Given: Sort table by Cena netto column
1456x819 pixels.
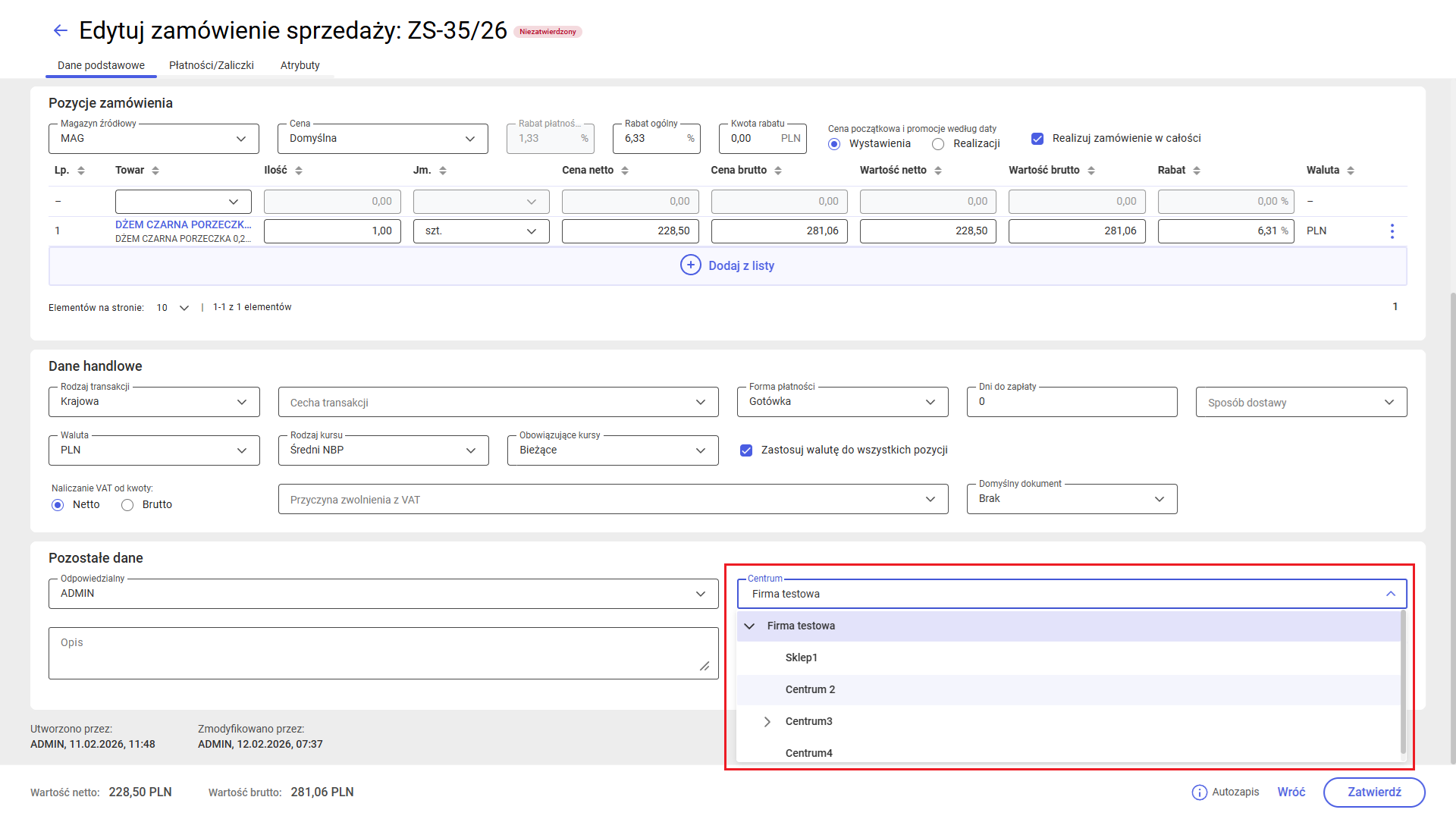Looking at the screenshot, I should (625, 171).
